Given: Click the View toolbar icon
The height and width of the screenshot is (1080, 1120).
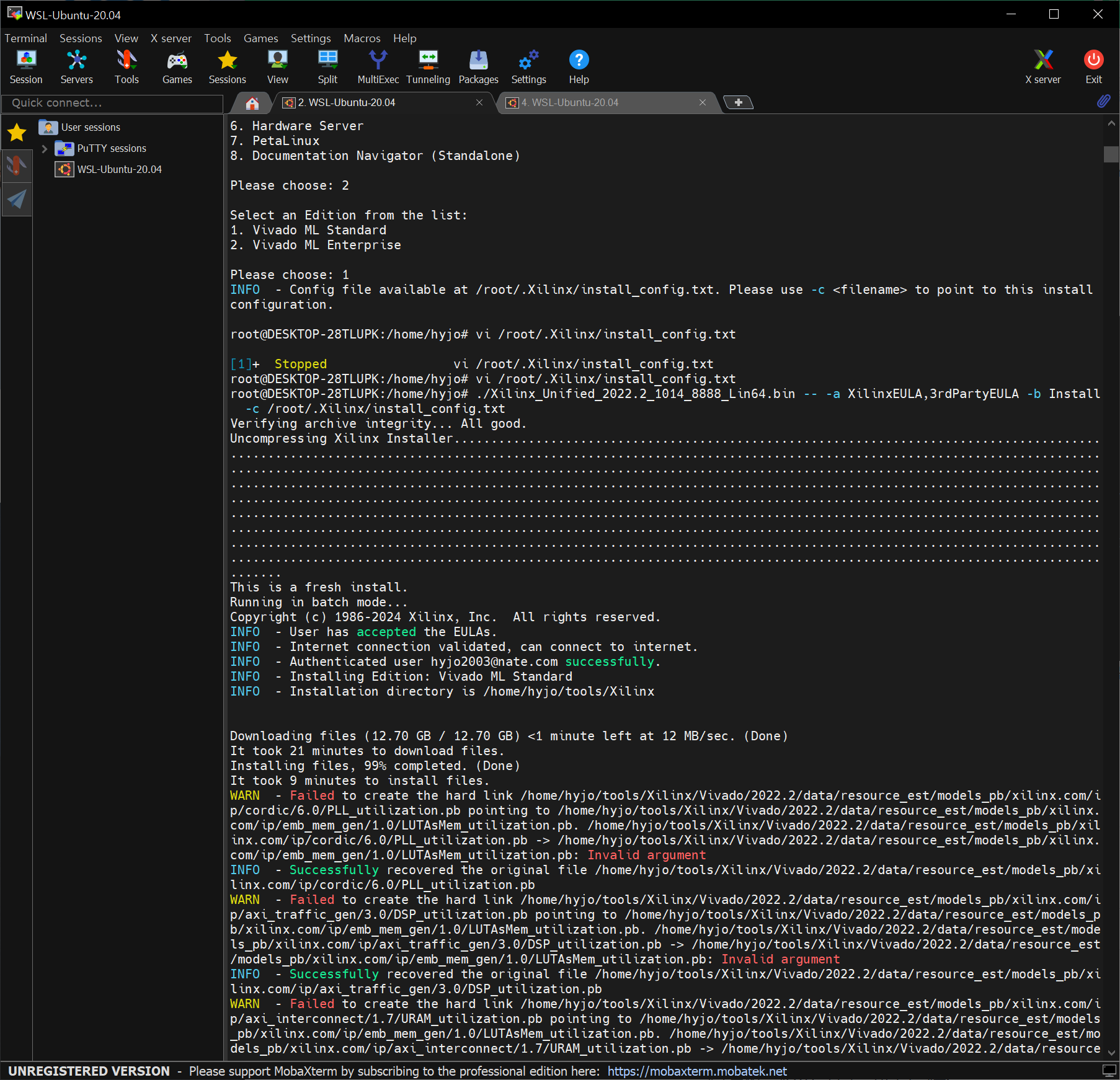Looking at the screenshot, I should coord(277,67).
